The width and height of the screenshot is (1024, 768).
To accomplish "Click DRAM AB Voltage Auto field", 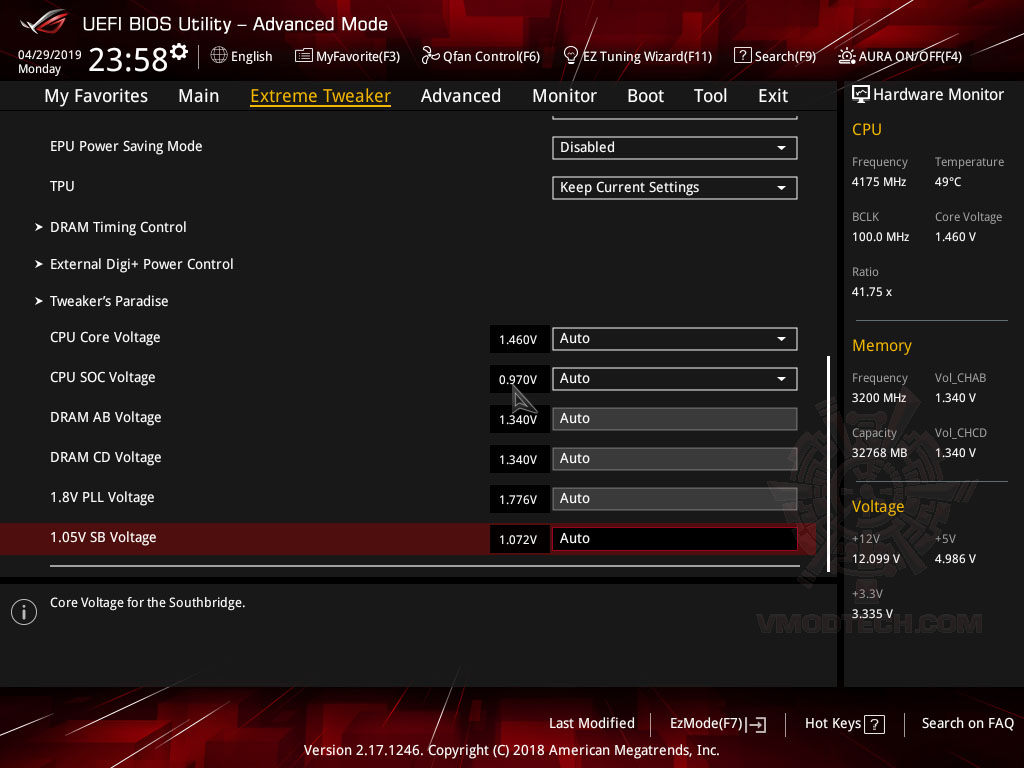I will click(x=675, y=419).
